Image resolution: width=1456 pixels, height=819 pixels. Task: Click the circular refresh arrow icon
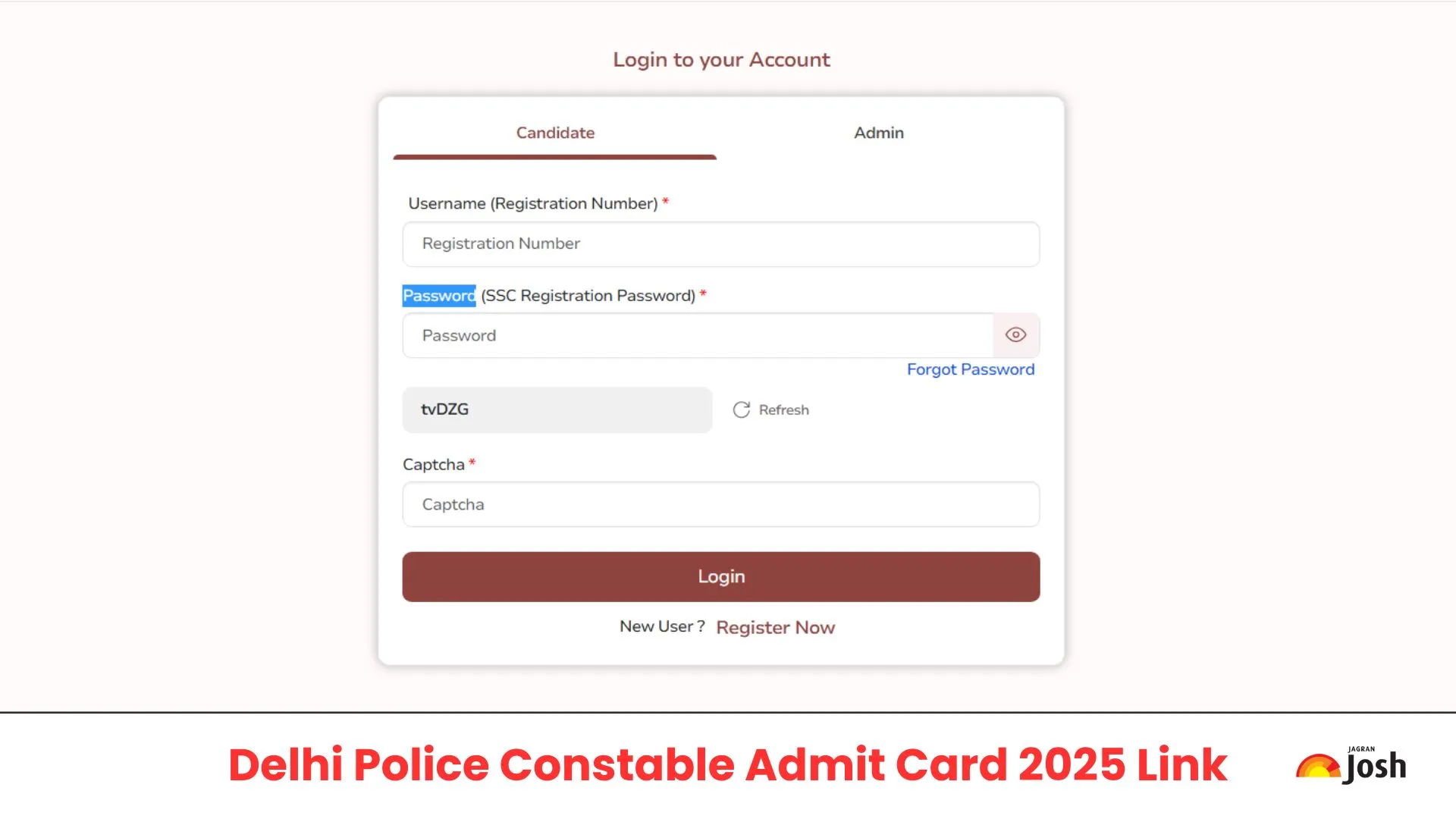tap(741, 410)
